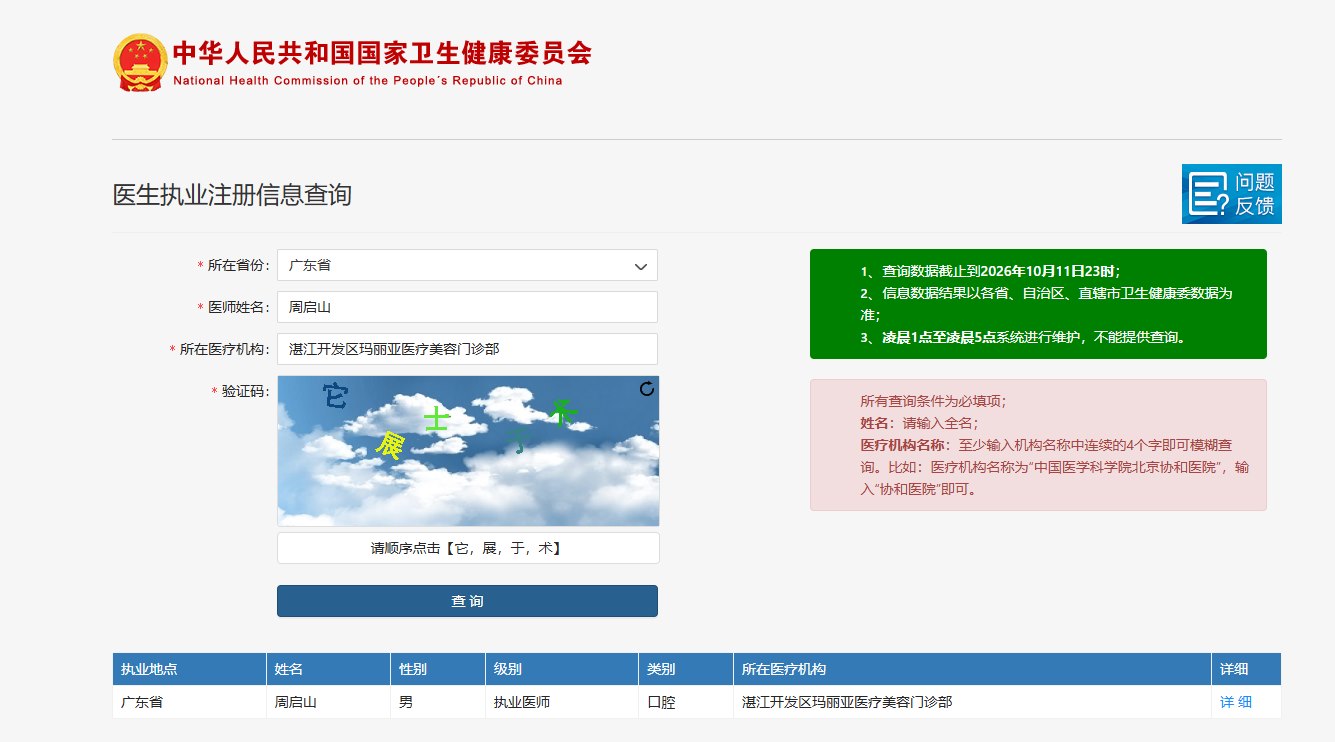
Task: Click the 信息数据结果 notice line in green box
Action: pos(1046,304)
